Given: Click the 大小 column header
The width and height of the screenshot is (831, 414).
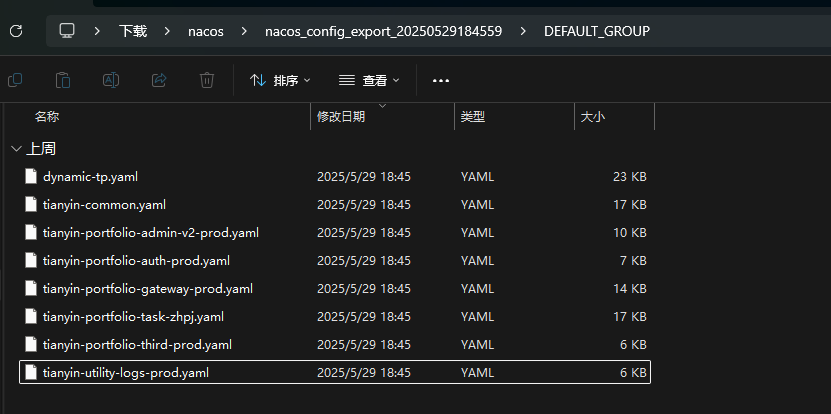Looking at the screenshot, I should tap(591, 117).
